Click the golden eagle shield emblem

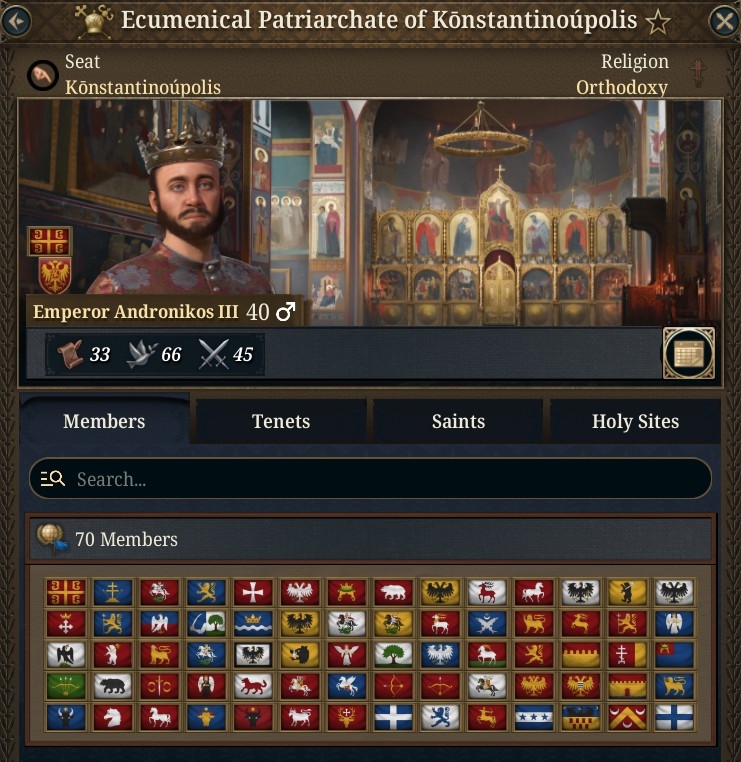pyautogui.click(x=54, y=276)
